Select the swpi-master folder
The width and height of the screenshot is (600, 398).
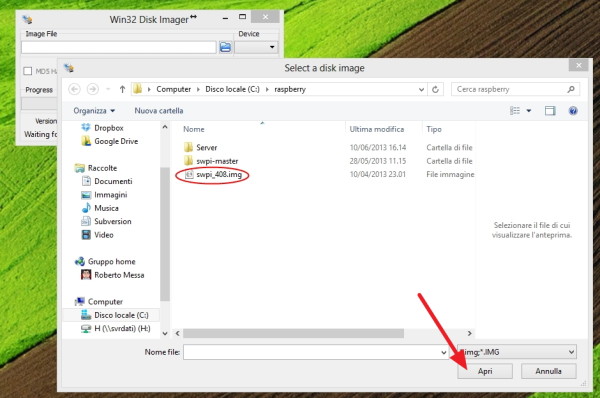tap(217, 161)
